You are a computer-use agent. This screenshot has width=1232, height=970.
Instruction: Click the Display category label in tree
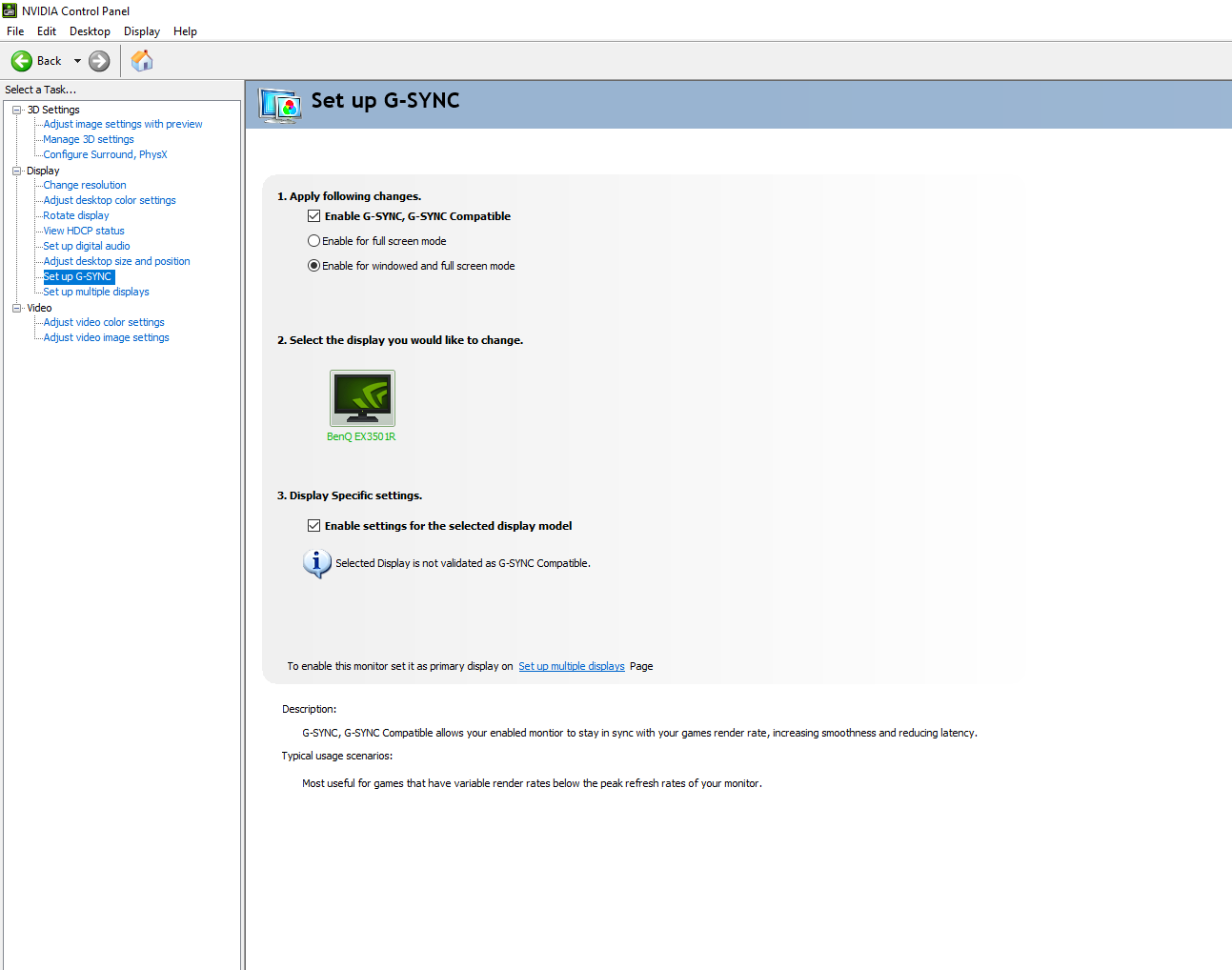[x=43, y=171]
